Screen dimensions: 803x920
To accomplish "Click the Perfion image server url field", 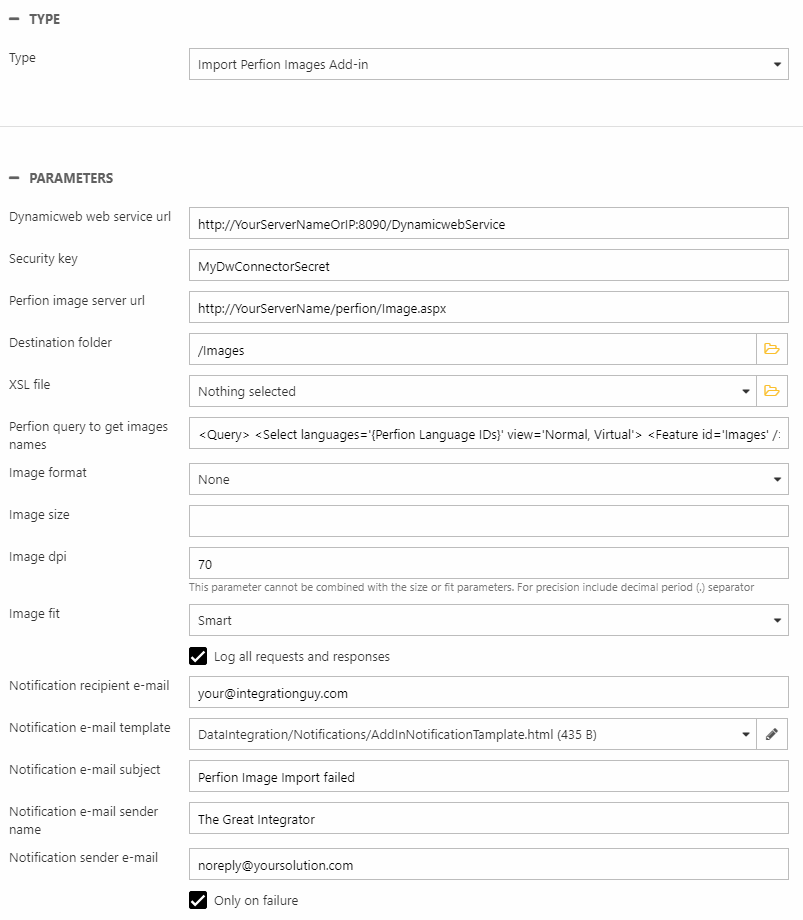I will [488, 308].
